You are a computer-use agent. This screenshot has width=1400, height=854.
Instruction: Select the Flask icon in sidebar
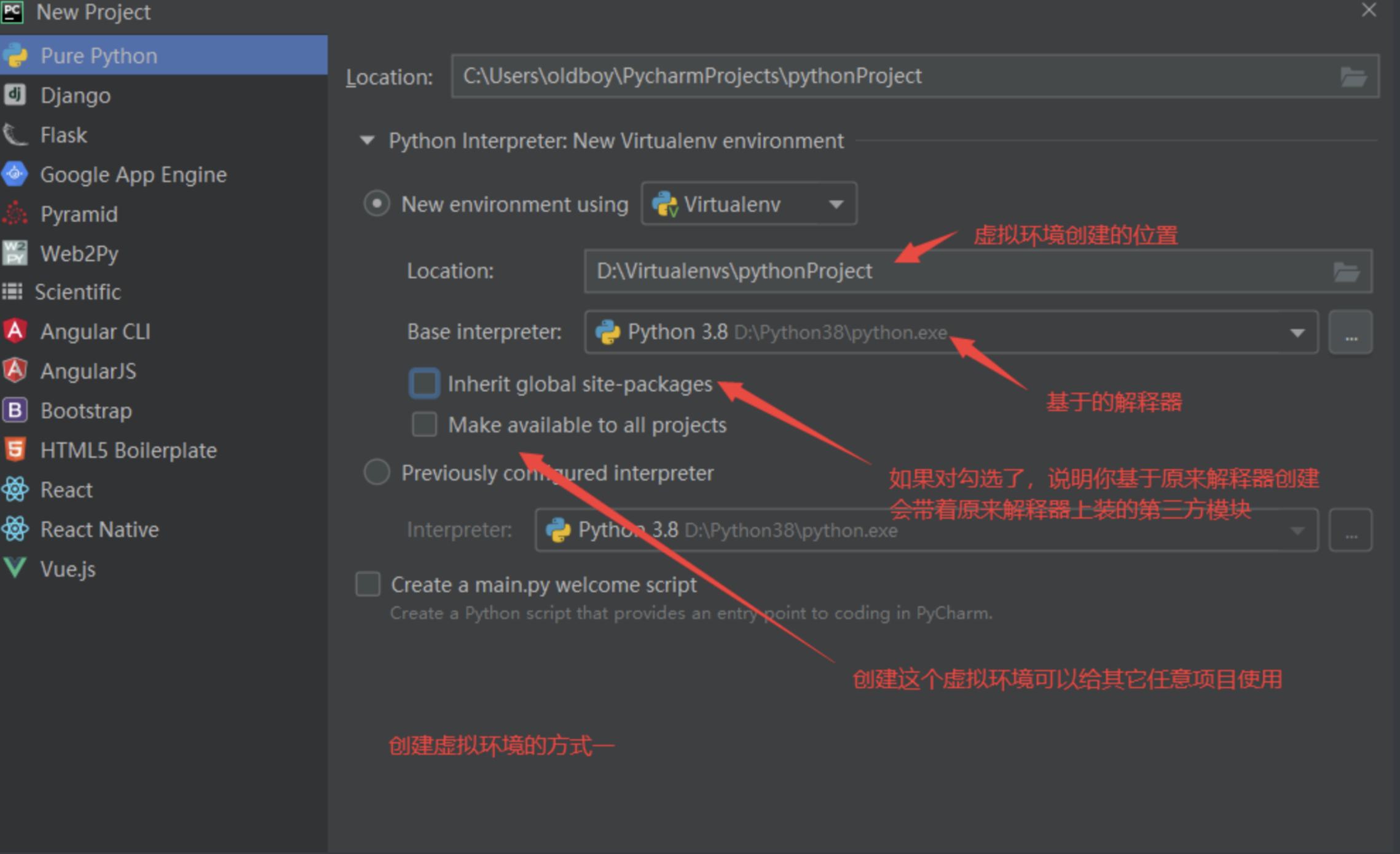15,135
